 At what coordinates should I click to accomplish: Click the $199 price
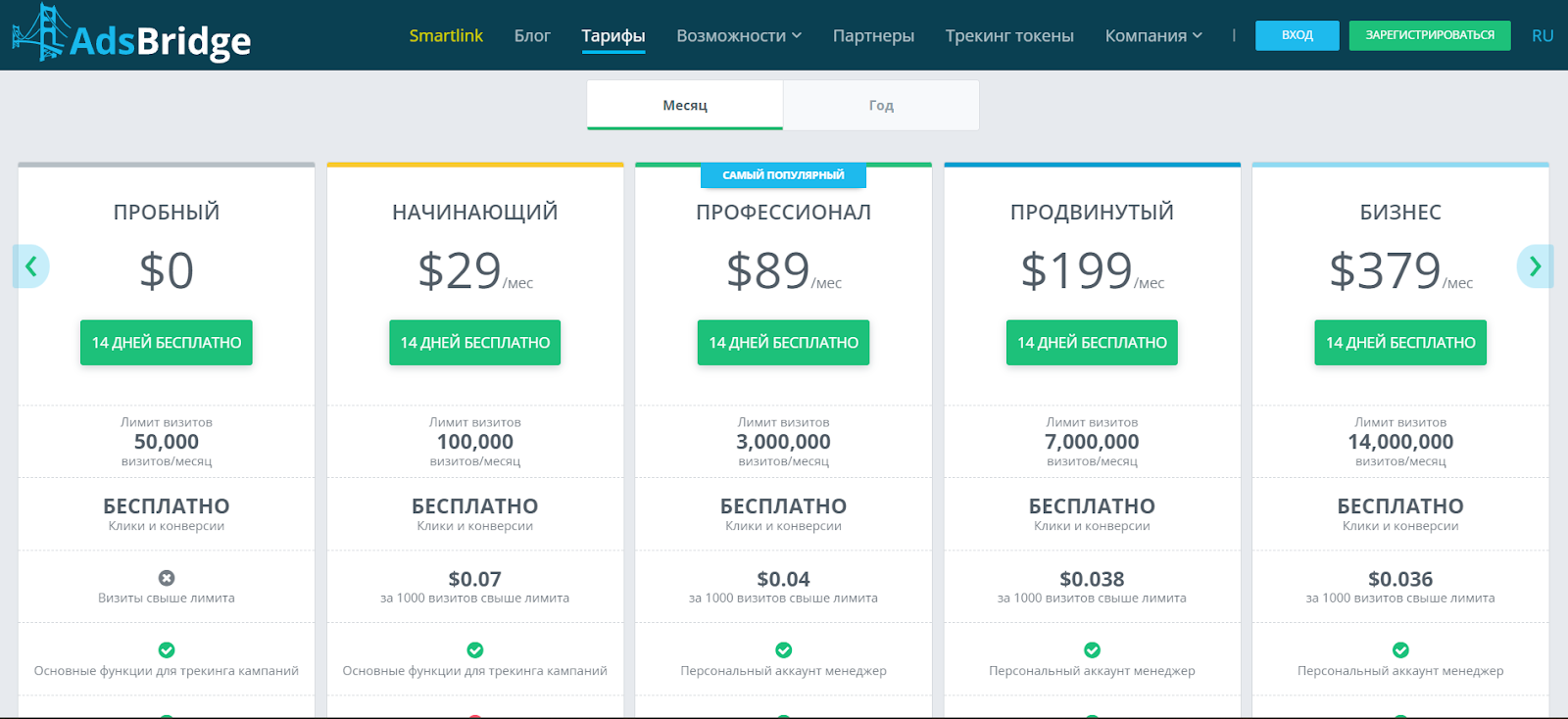coord(1076,270)
